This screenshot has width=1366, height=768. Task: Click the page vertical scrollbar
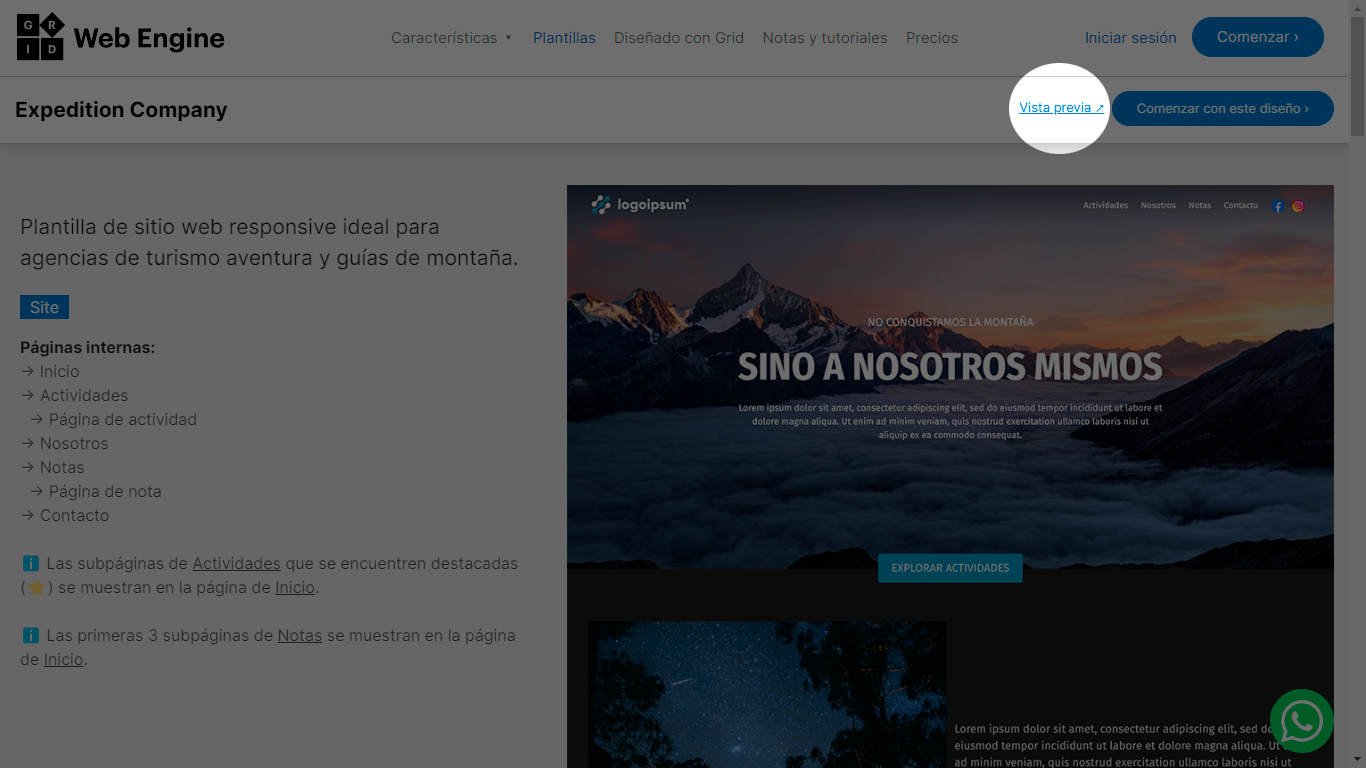coord(1357,384)
